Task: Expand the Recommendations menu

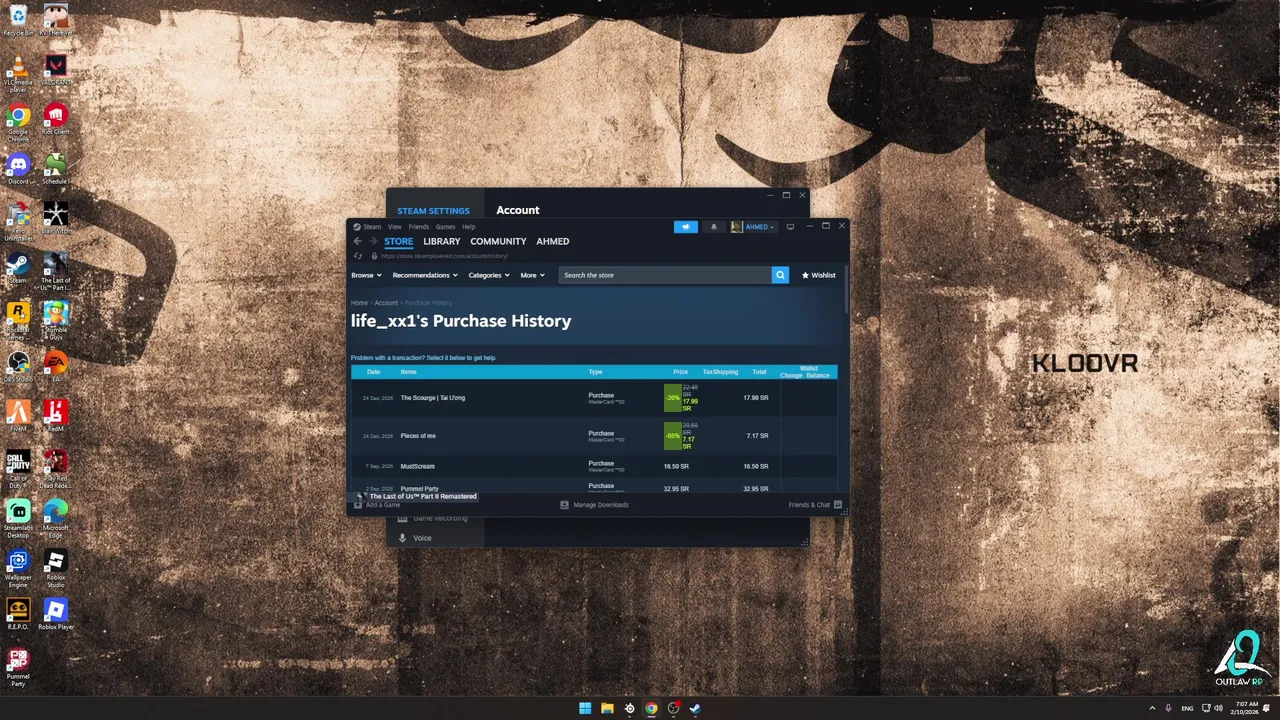Action: coord(425,275)
